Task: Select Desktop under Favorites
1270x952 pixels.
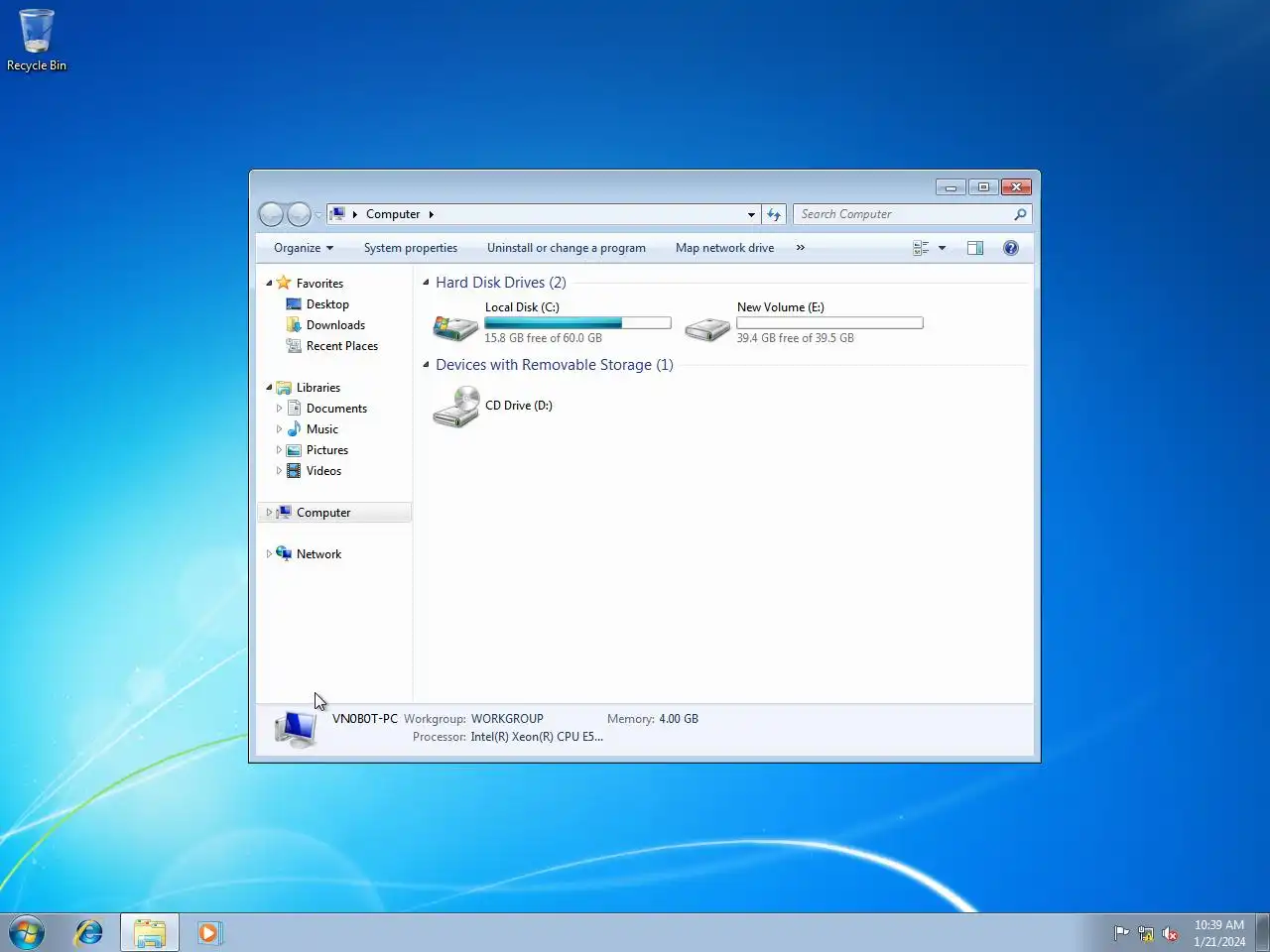Action: click(327, 304)
